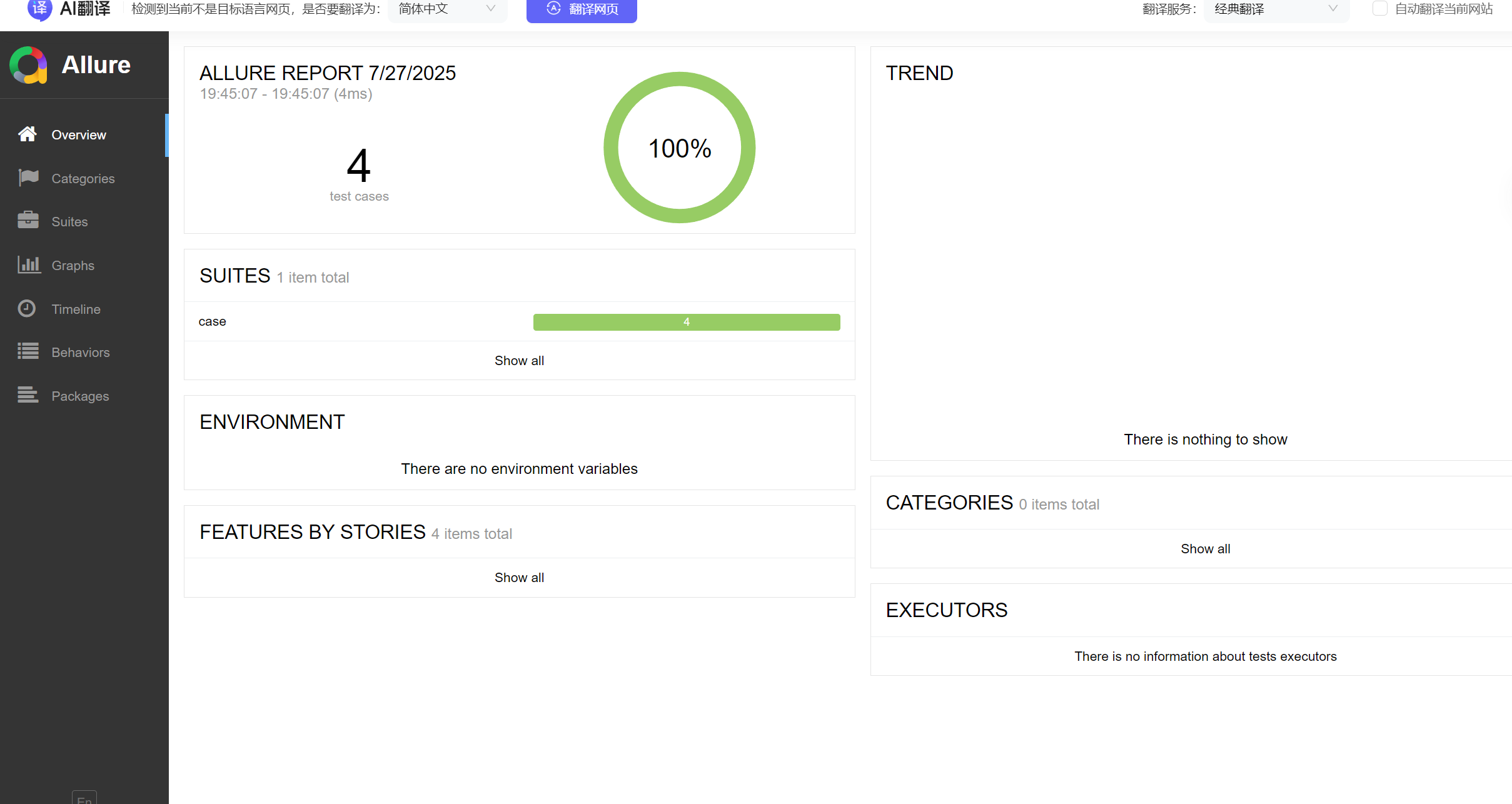Switch to Categories tab label
This screenshot has height=804, width=1512.
83,179
